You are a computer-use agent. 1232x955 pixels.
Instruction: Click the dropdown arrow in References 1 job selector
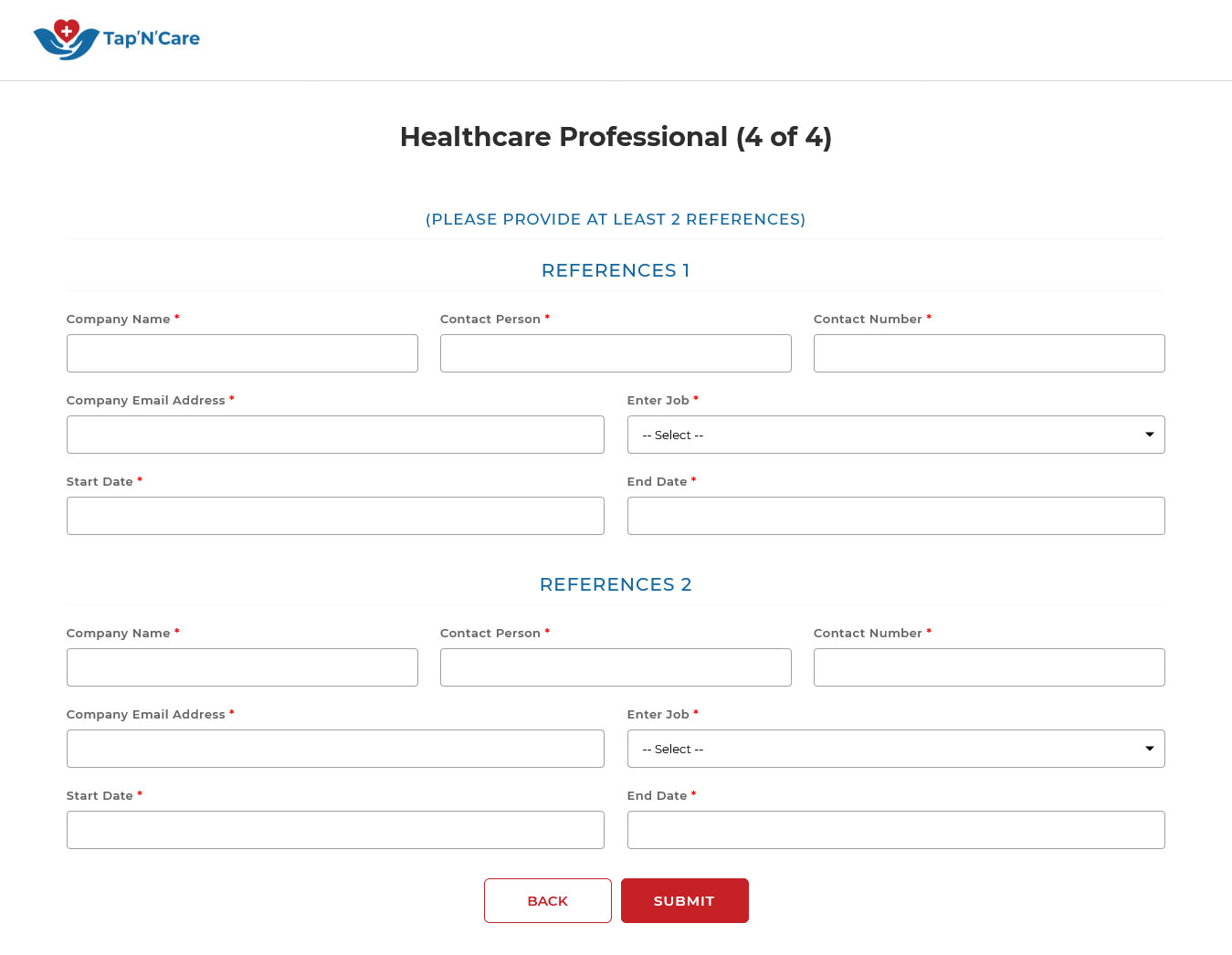pyautogui.click(x=1150, y=435)
